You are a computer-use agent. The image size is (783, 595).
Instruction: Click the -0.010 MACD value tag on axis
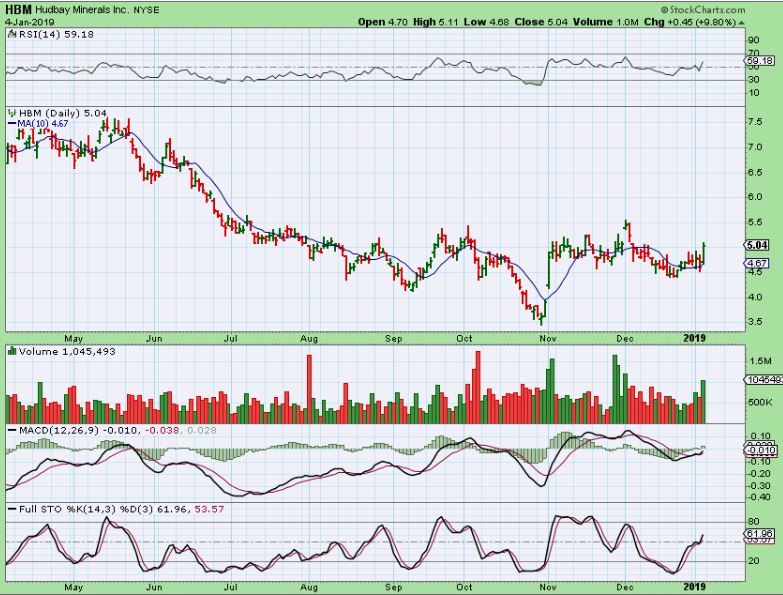(x=761, y=451)
